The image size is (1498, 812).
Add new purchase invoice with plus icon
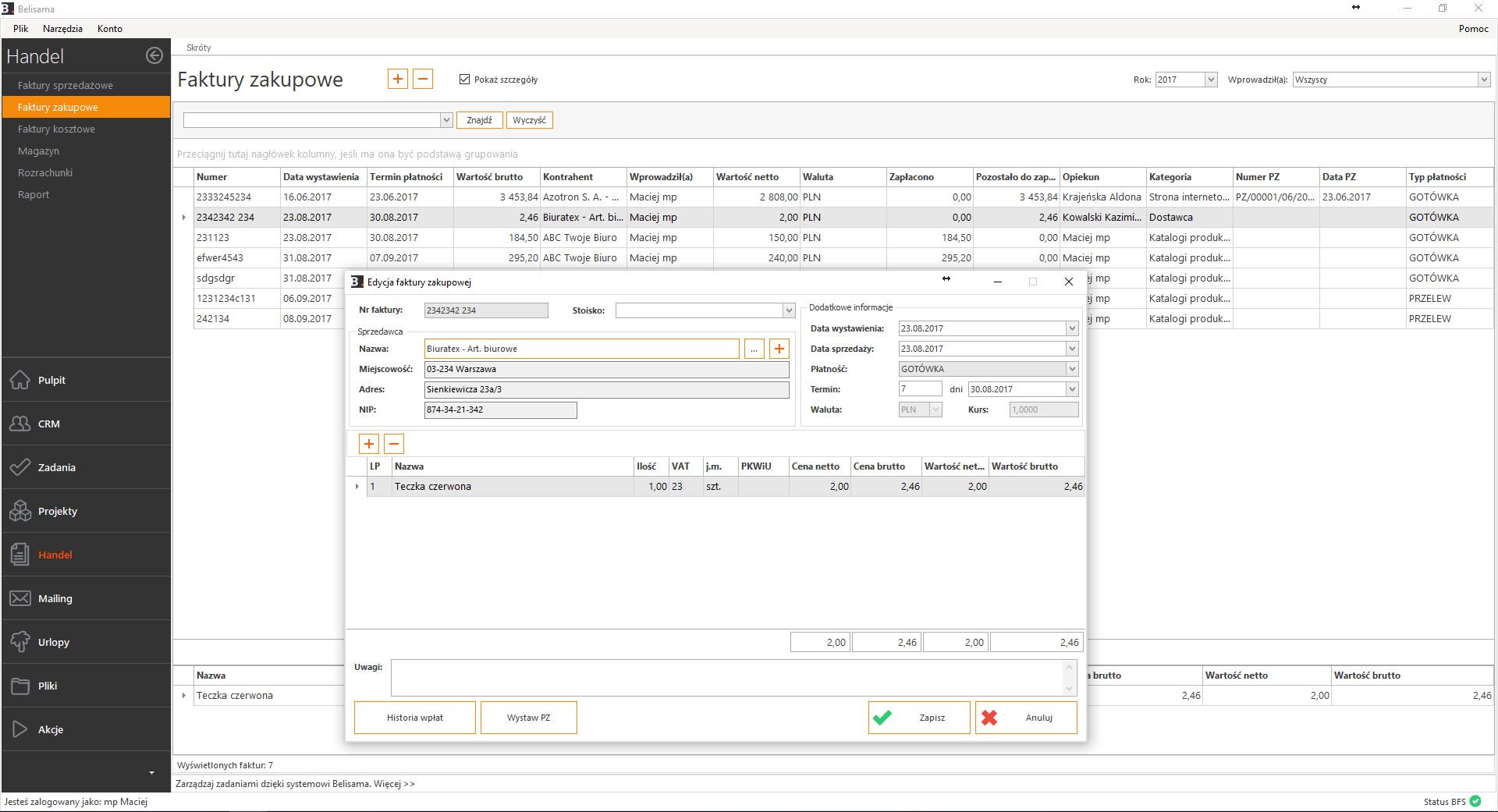pos(398,79)
